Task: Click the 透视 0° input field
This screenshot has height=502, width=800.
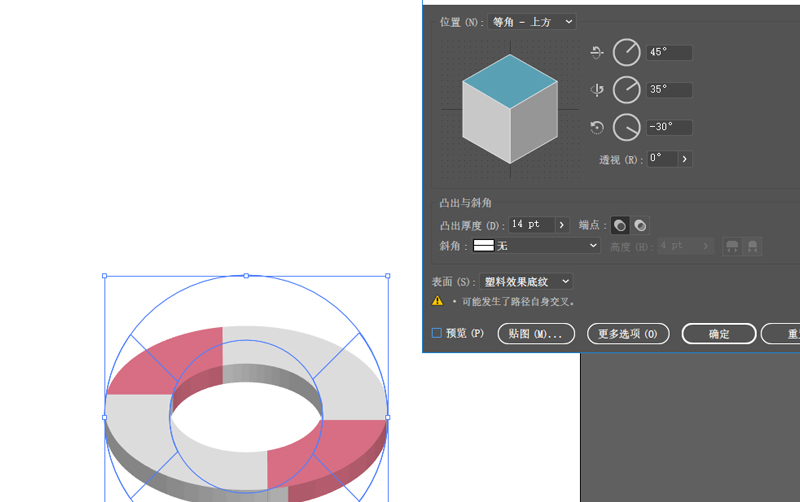Action: 662,159
